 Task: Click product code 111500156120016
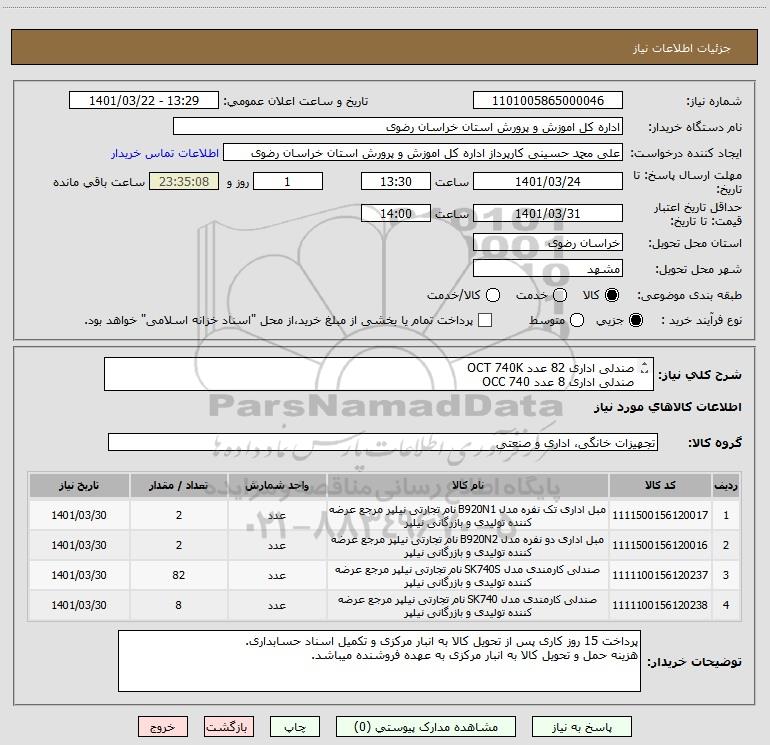tap(660, 545)
